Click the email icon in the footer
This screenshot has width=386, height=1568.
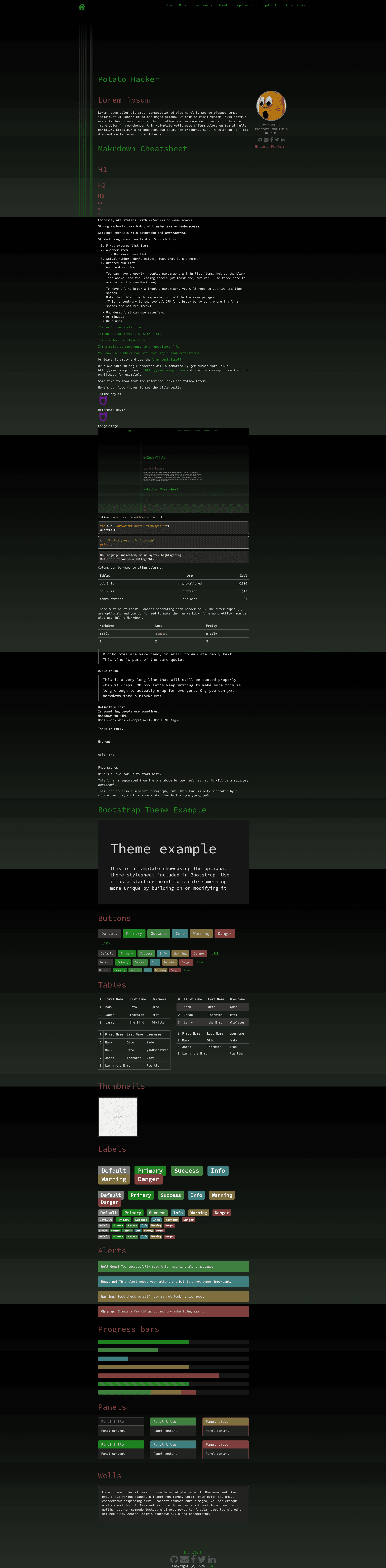[184, 1560]
